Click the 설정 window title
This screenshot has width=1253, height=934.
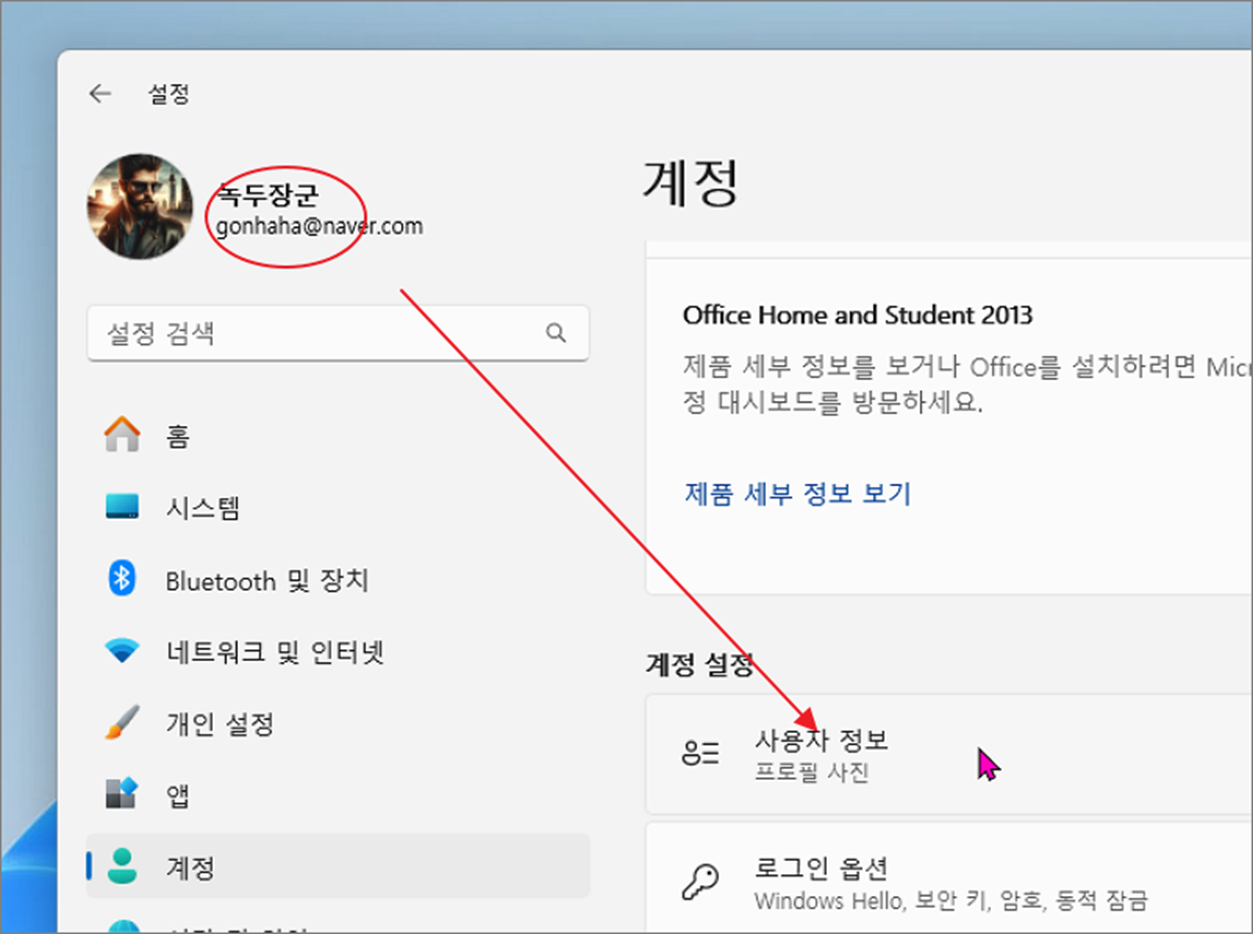[x=169, y=94]
